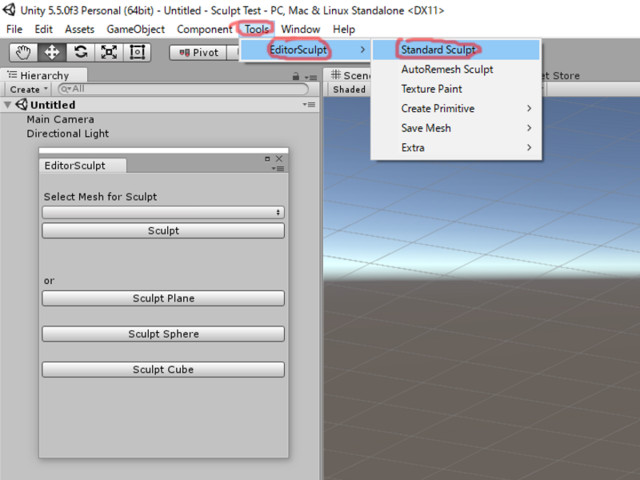
Task: Select Directional Light in Hierarchy
Action: 68,133
